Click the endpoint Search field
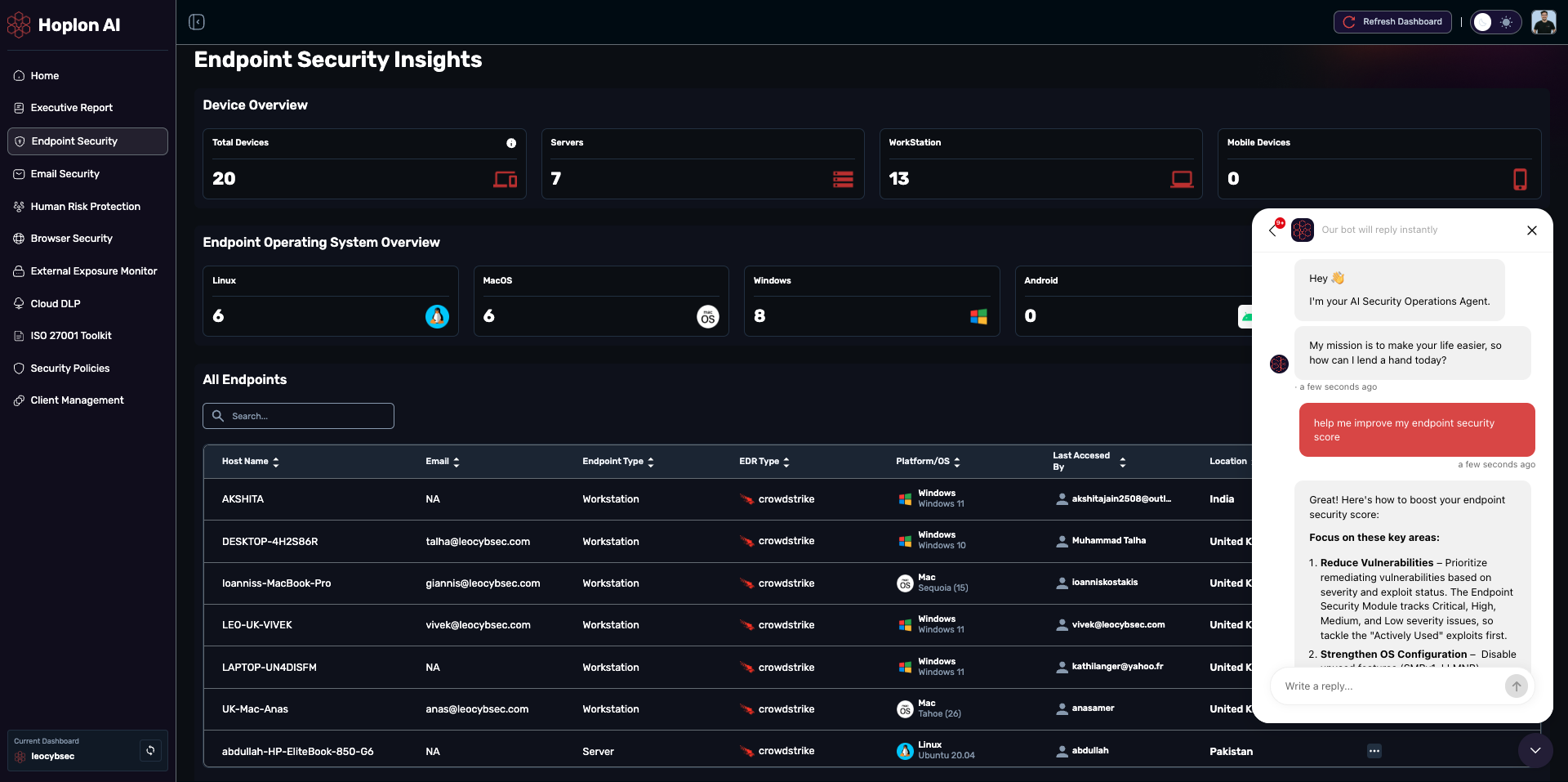Image resolution: width=1568 pixels, height=782 pixels. pos(299,416)
